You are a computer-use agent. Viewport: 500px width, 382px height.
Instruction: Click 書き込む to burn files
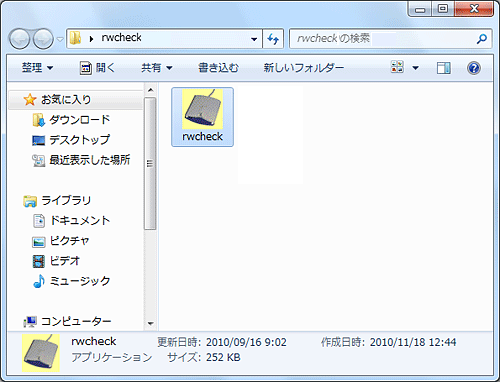coord(218,68)
